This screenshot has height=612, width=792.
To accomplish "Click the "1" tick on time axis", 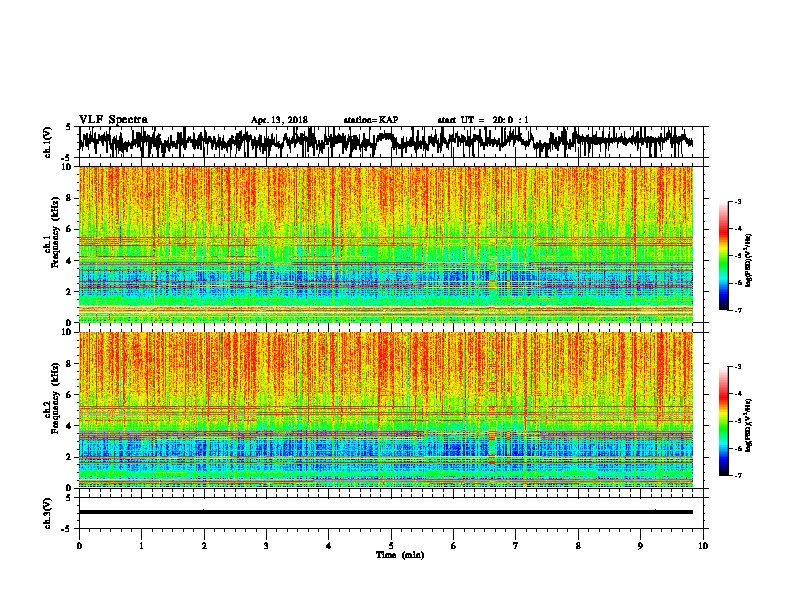I will (x=141, y=546).
